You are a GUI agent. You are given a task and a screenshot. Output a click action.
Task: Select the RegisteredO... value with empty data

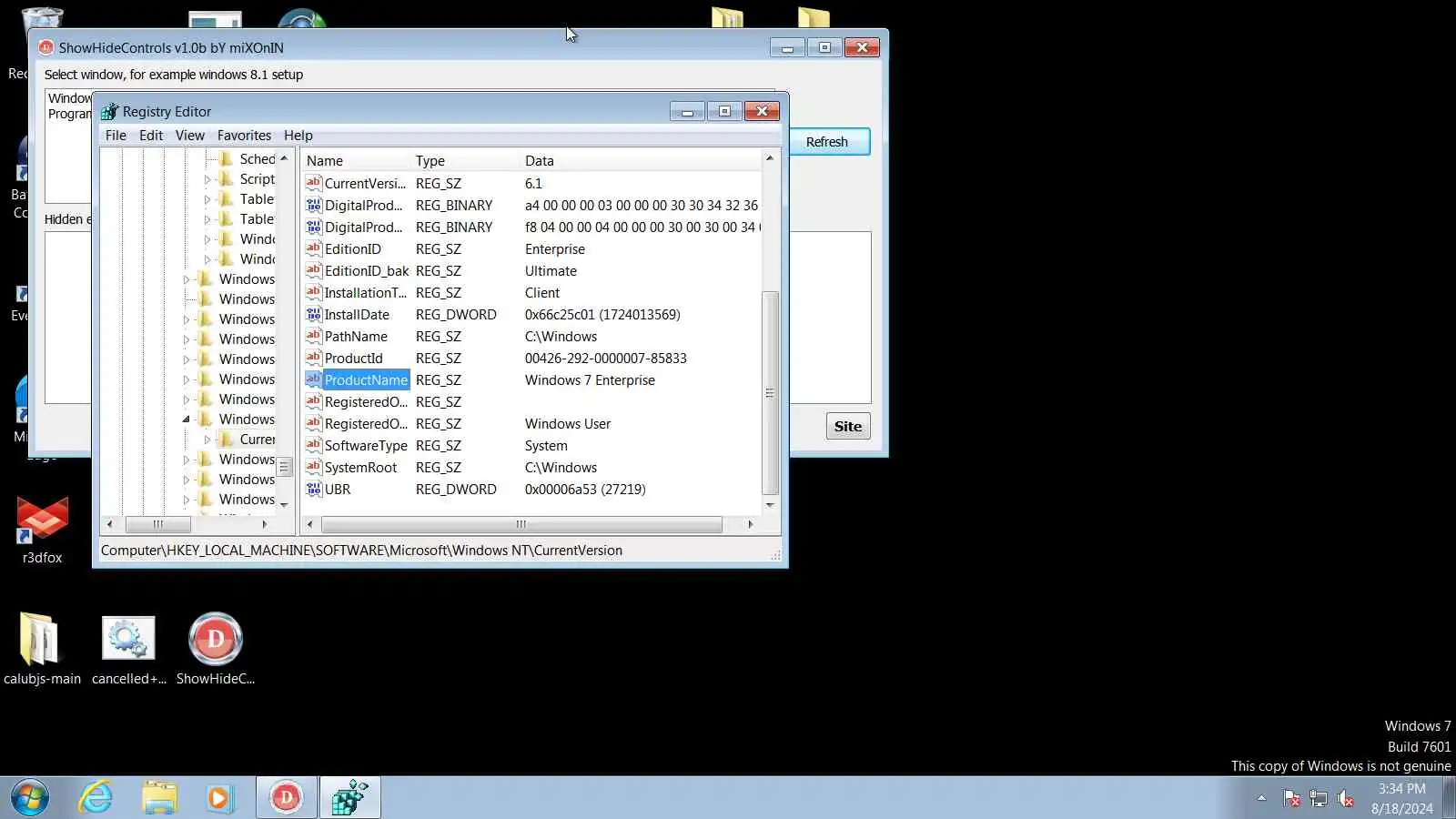(366, 402)
